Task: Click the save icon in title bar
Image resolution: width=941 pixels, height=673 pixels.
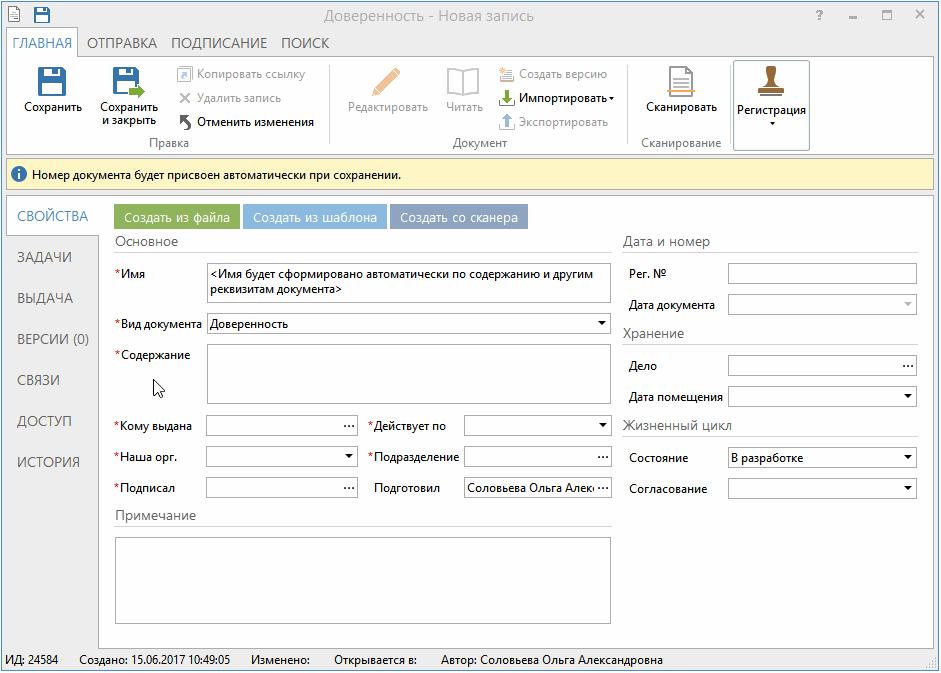Action: click(x=41, y=15)
